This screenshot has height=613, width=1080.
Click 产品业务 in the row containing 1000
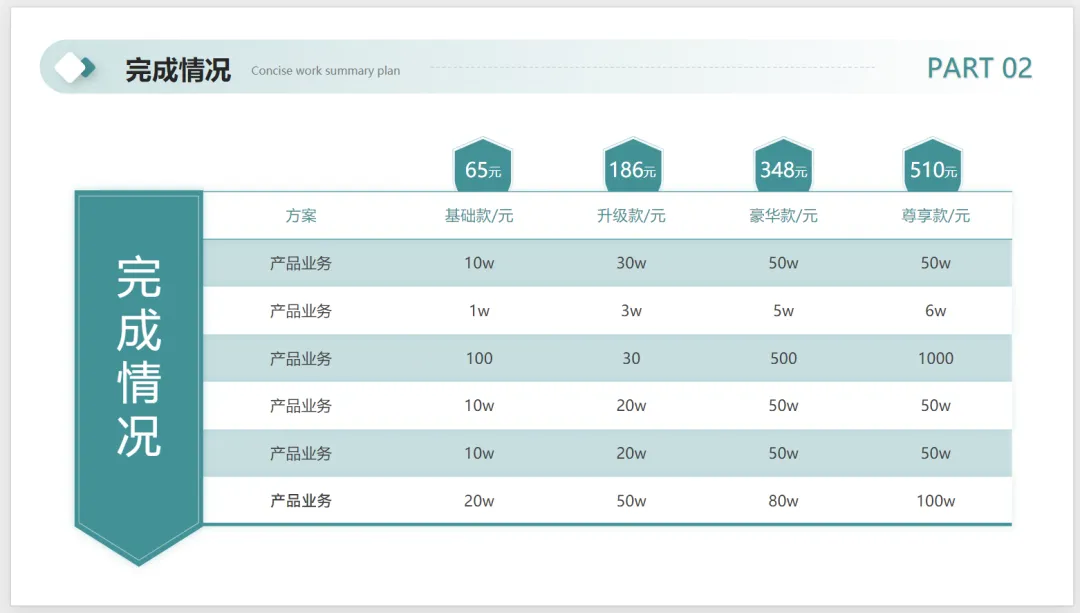coord(301,358)
